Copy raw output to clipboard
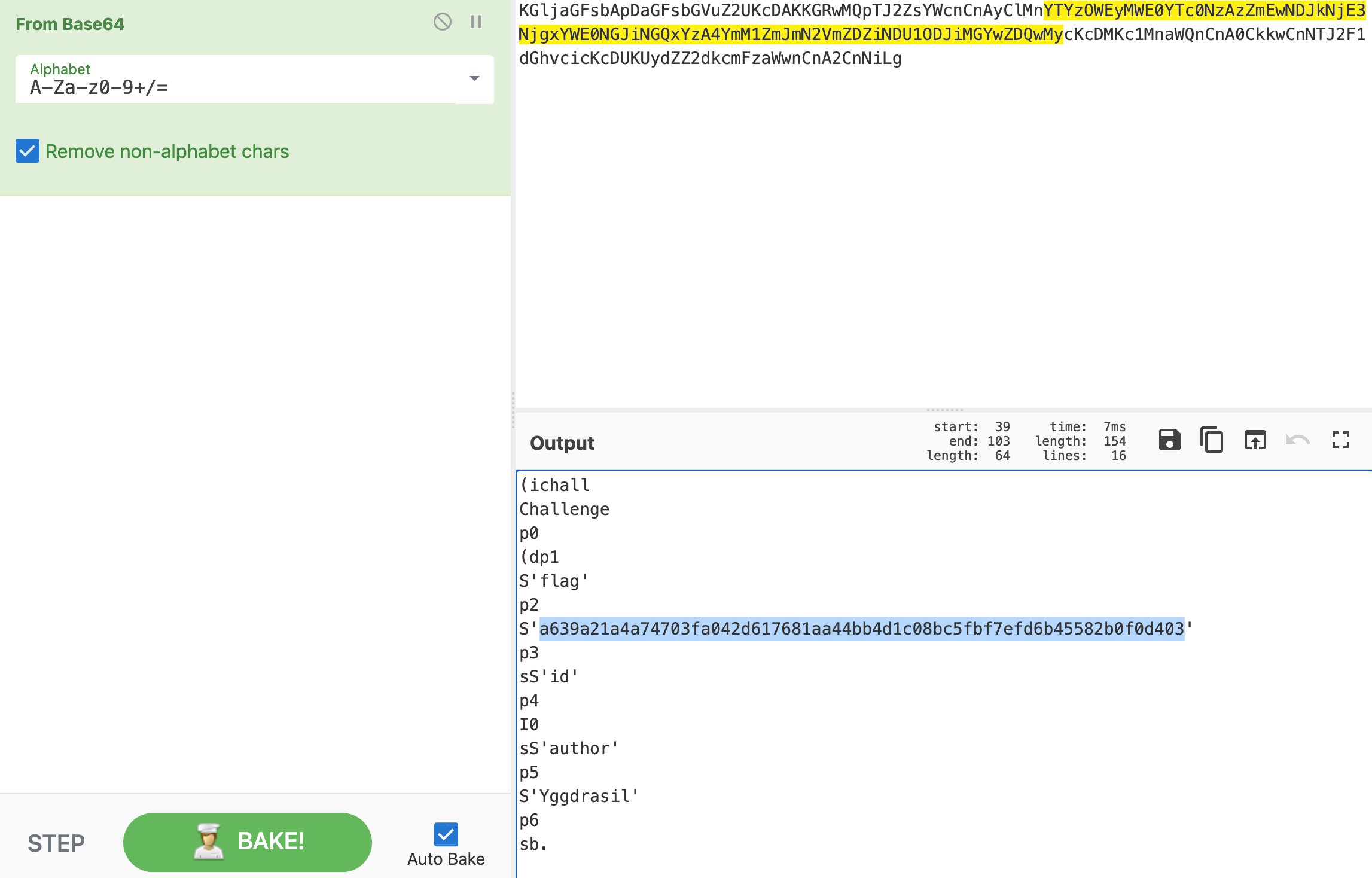This screenshot has width=1372, height=878. (x=1212, y=440)
